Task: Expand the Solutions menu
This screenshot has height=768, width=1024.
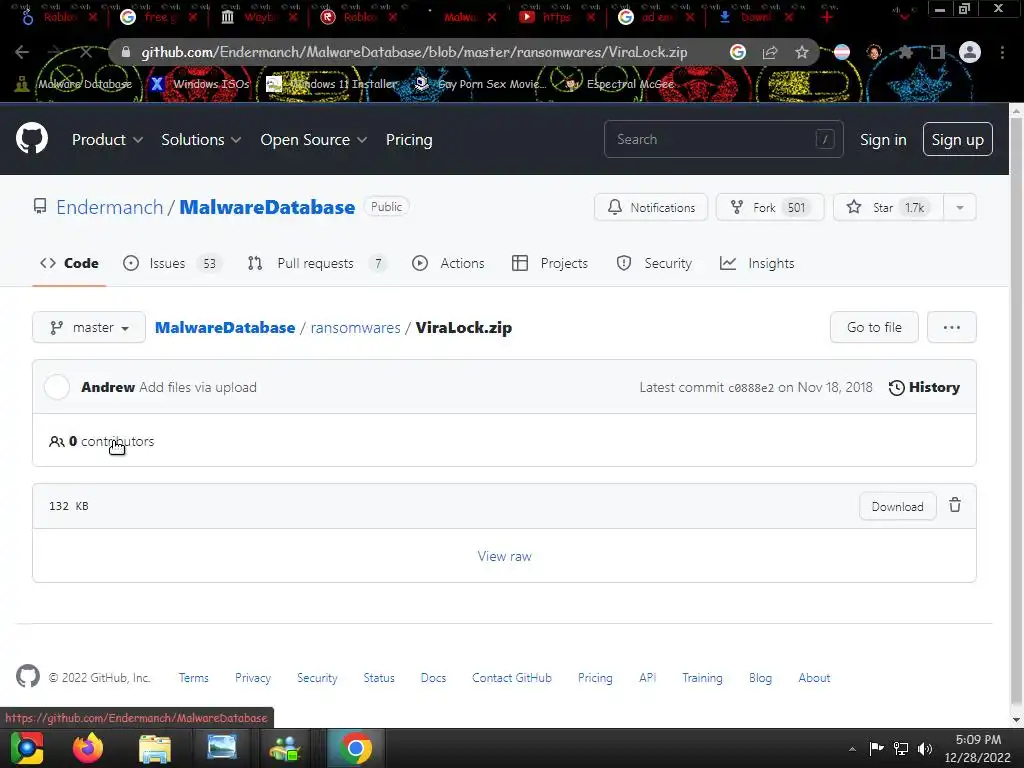Action: click(201, 140)
